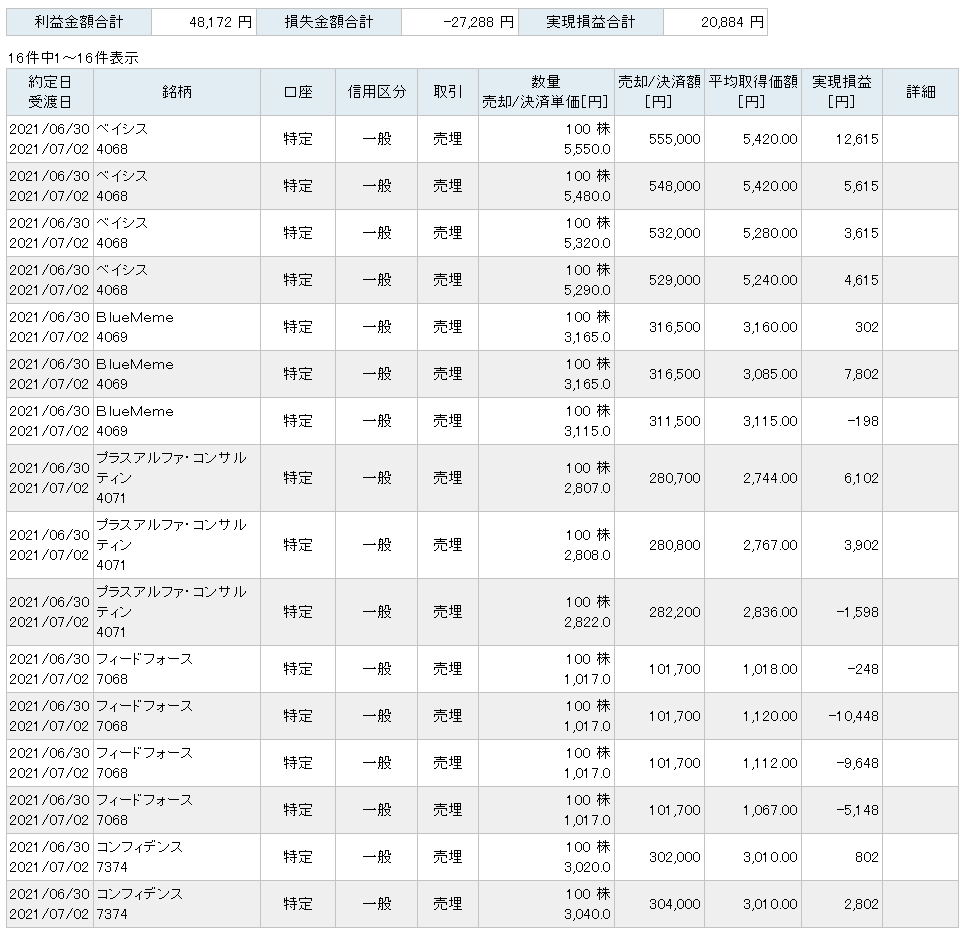Click unit price 3,040.0 in コンフィデンス row
Screen dimensions: 964x933
click(x=587, y=915)
